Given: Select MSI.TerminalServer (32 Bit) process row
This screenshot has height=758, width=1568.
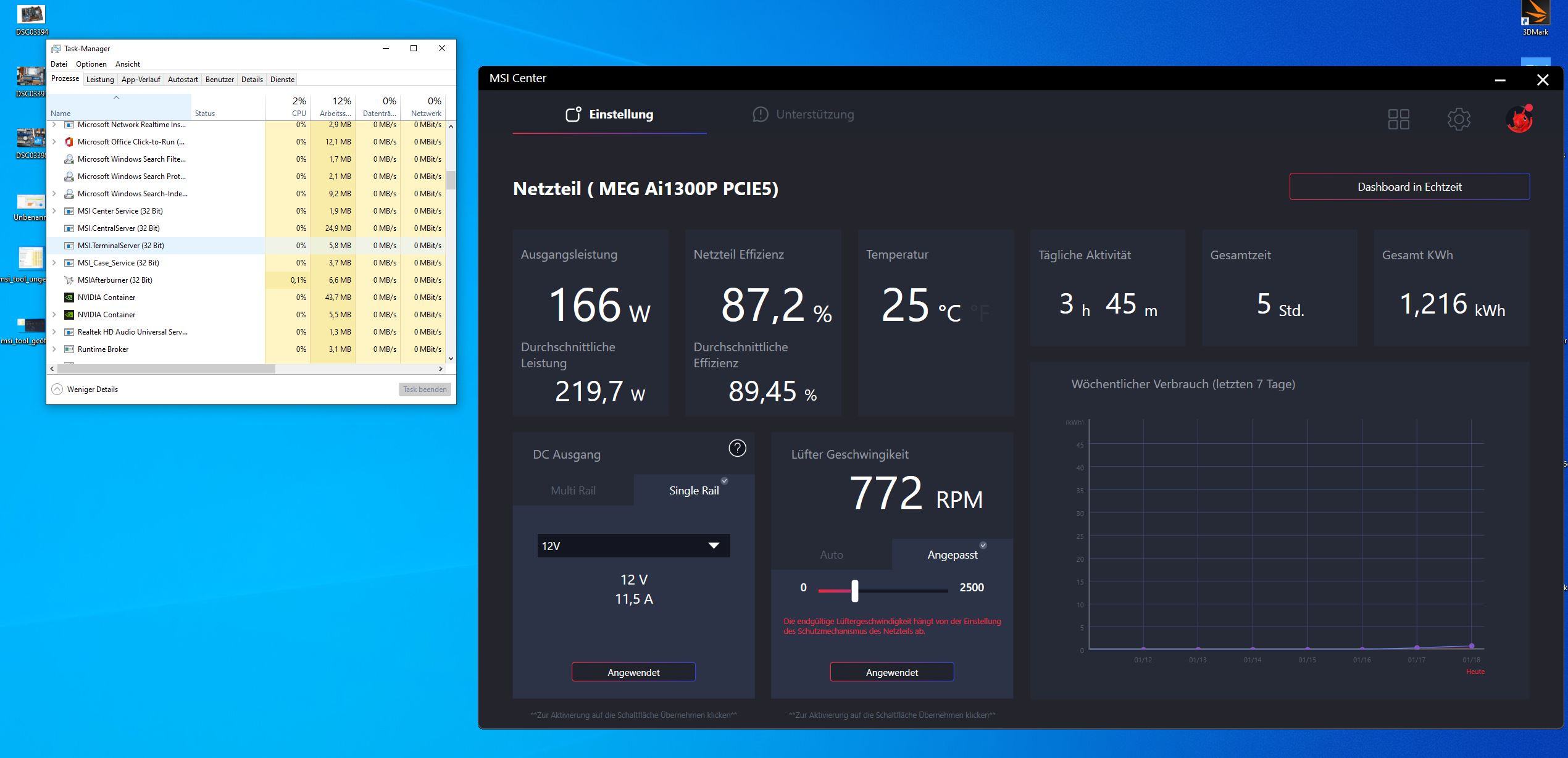Looking at the screenshot, I should (246, 246).
